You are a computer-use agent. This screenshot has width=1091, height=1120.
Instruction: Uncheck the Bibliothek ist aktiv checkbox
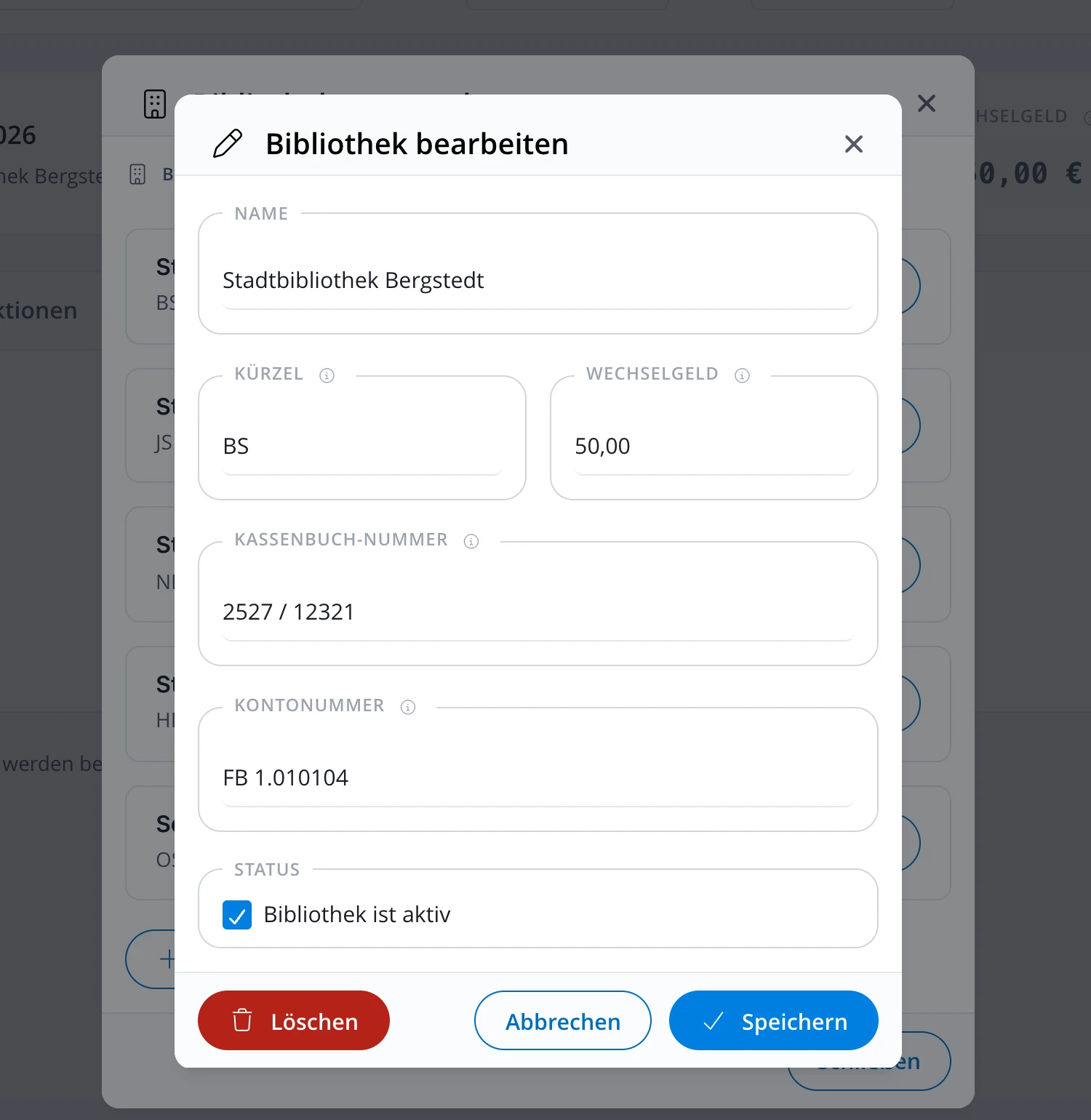click(237, 915)
